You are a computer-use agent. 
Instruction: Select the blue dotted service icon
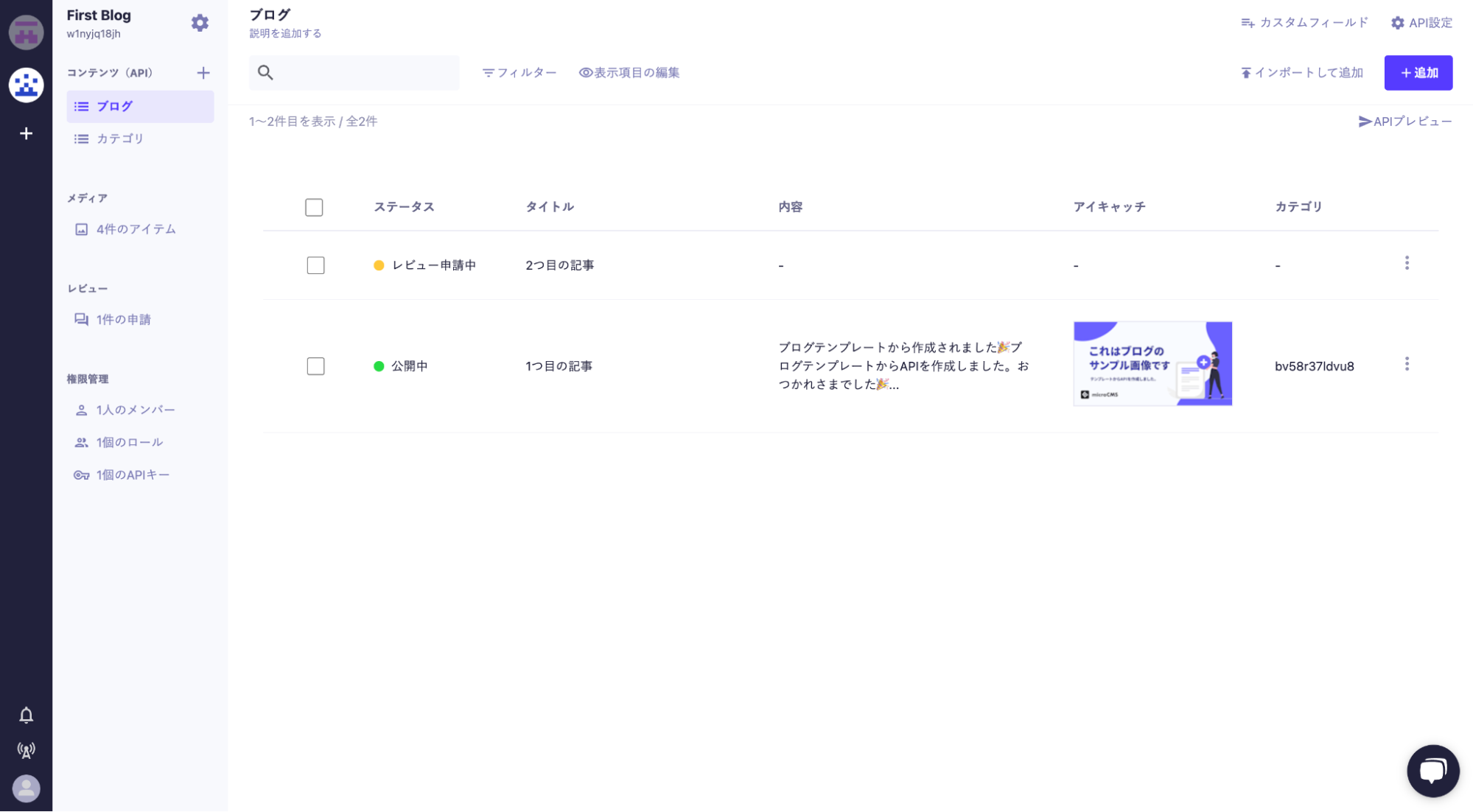(x=27, y=85)
